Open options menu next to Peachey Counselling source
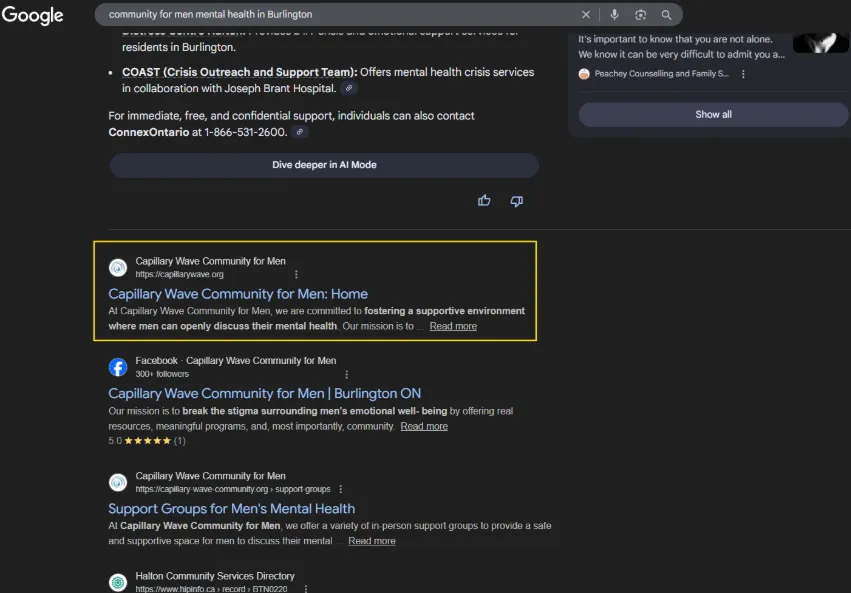 743,74
